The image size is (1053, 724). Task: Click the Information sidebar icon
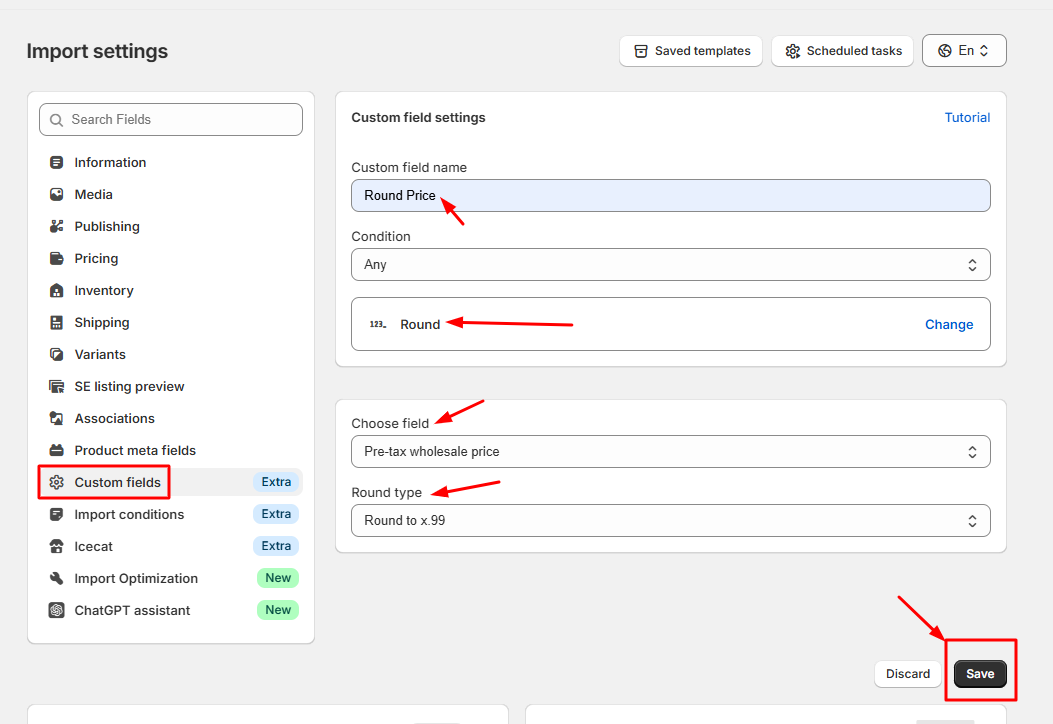click(x=56, y=163)
